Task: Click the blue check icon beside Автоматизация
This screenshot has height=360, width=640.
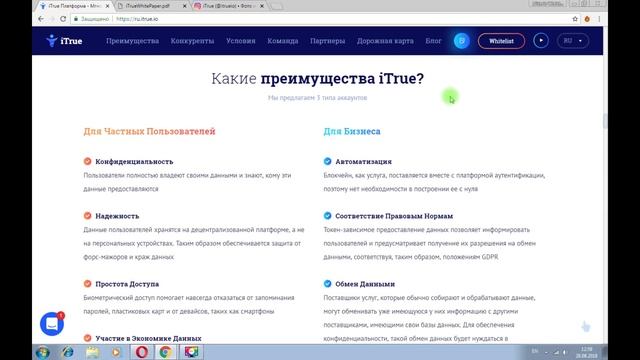Action: coord(327,161)
